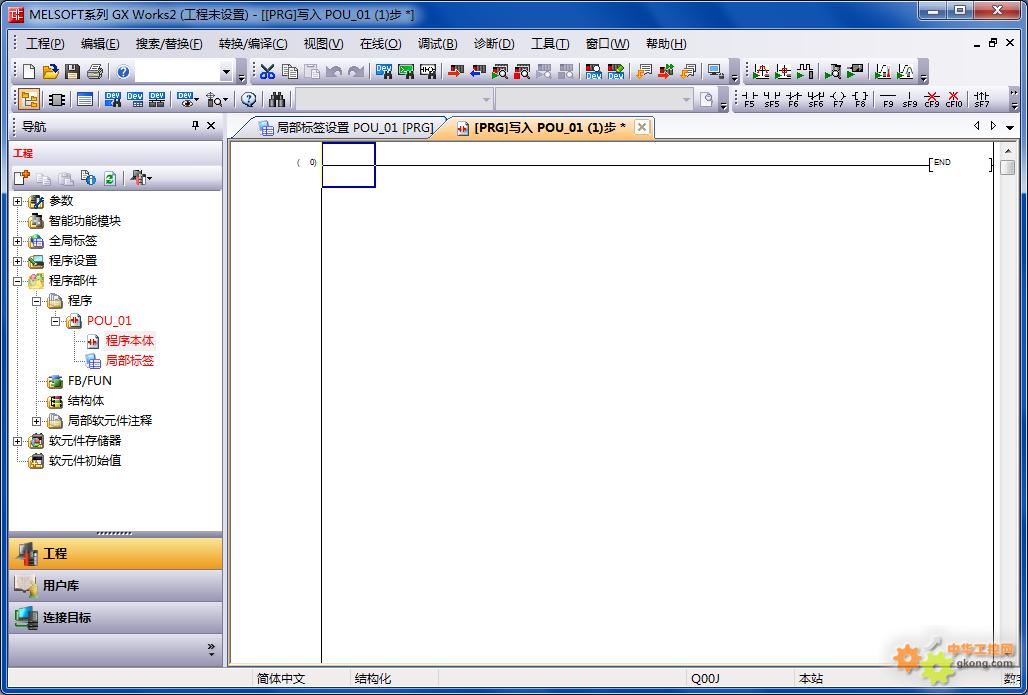This screenshot has width=1028, height=695.
Task: Select 程序本体 in the tree
Action: 130,341
